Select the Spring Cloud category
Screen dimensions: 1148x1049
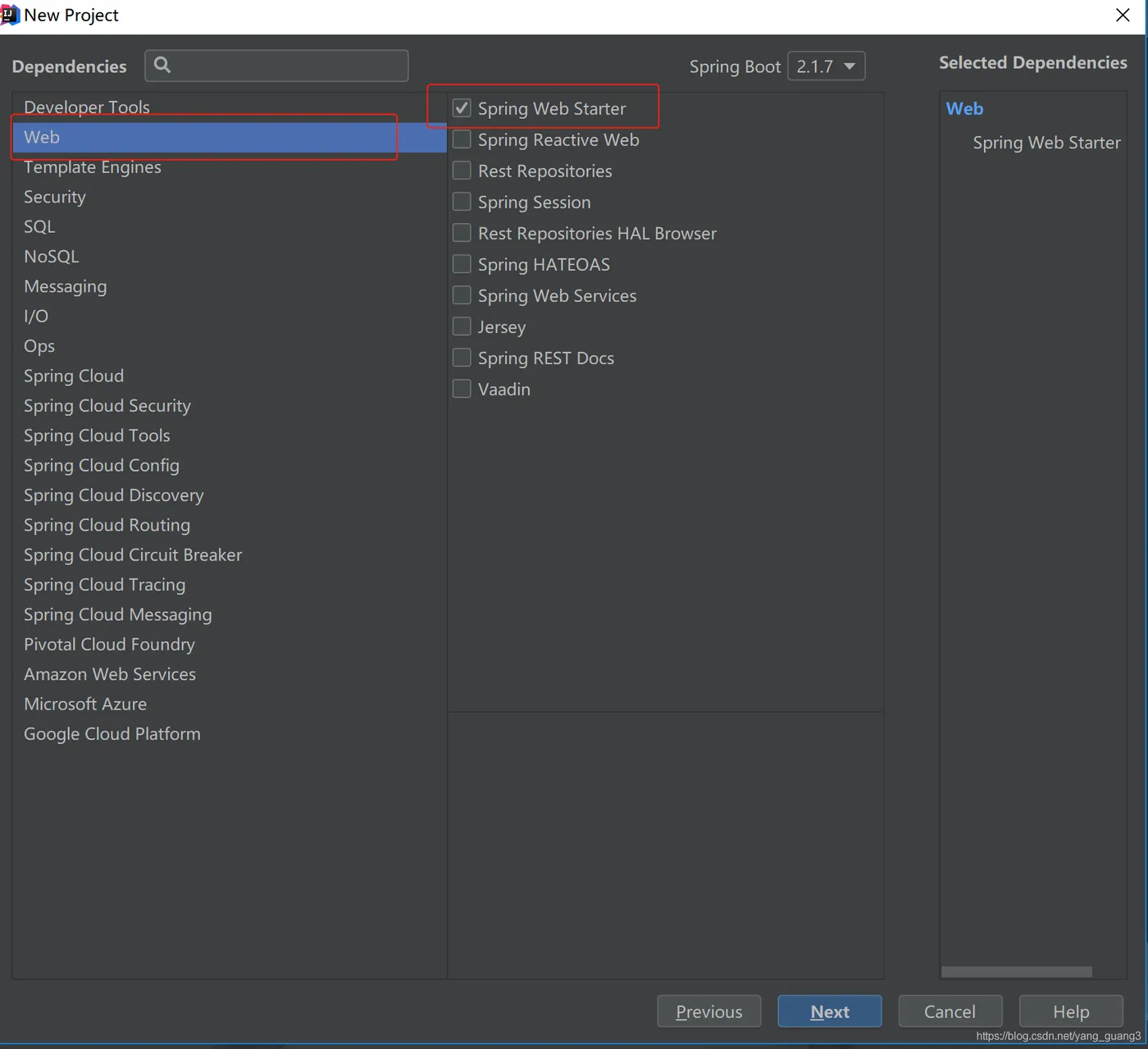pos(230,376)
